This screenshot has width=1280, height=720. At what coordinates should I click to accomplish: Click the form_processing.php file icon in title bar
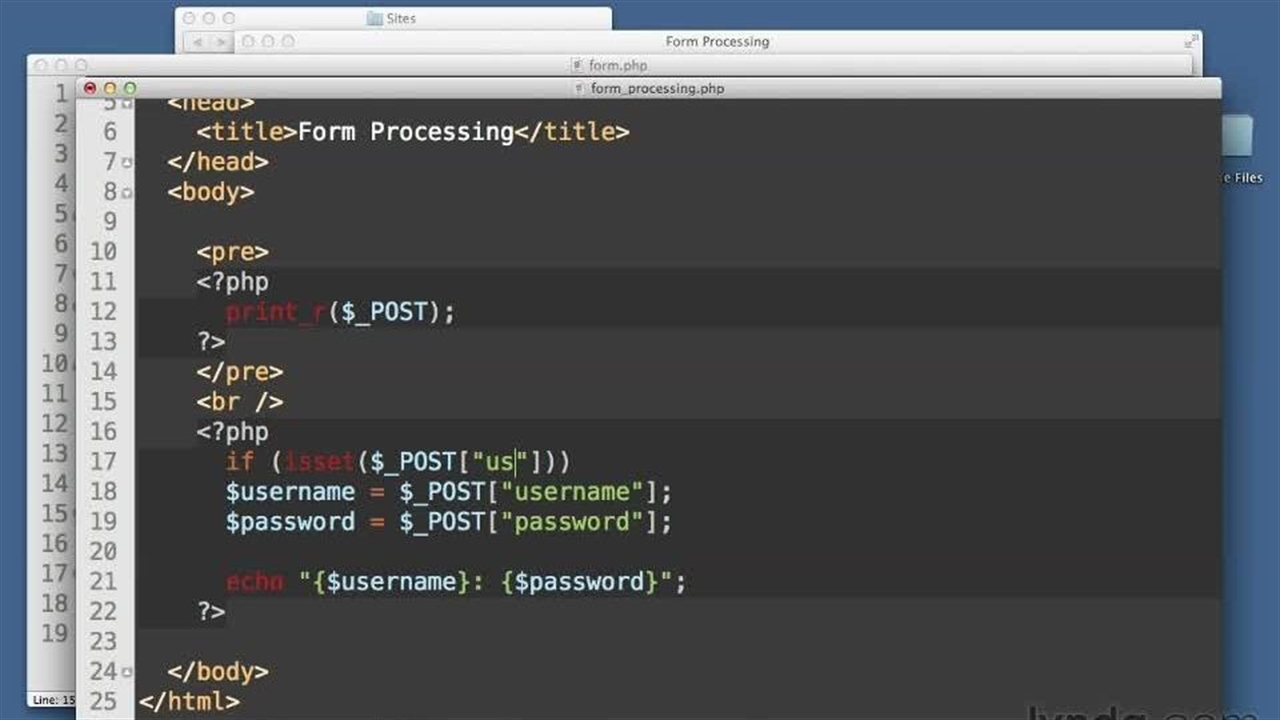pyautogui.click(x=579, y=88)
